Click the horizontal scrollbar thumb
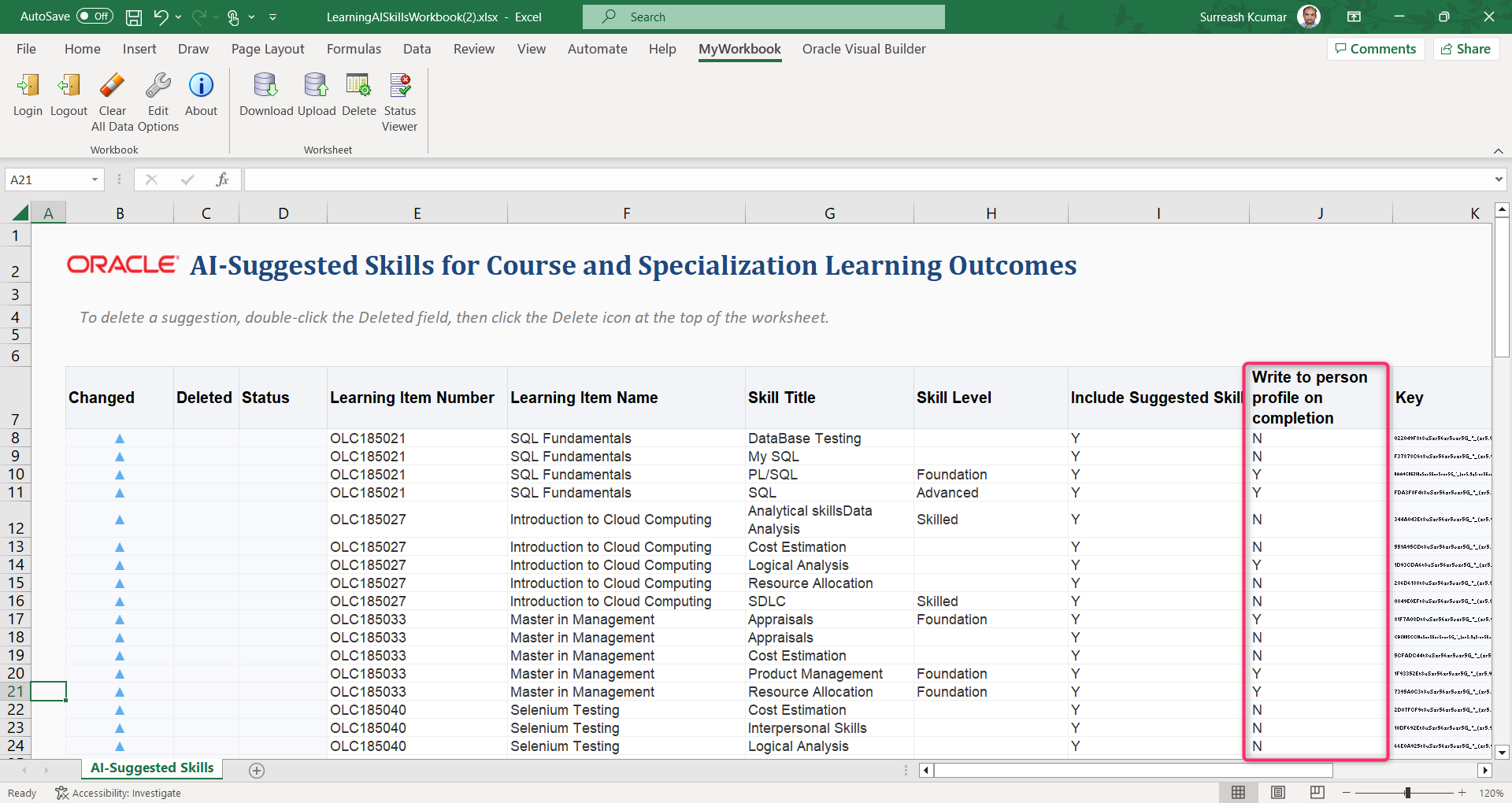 pyautogui.click(x=1132, y=771)
